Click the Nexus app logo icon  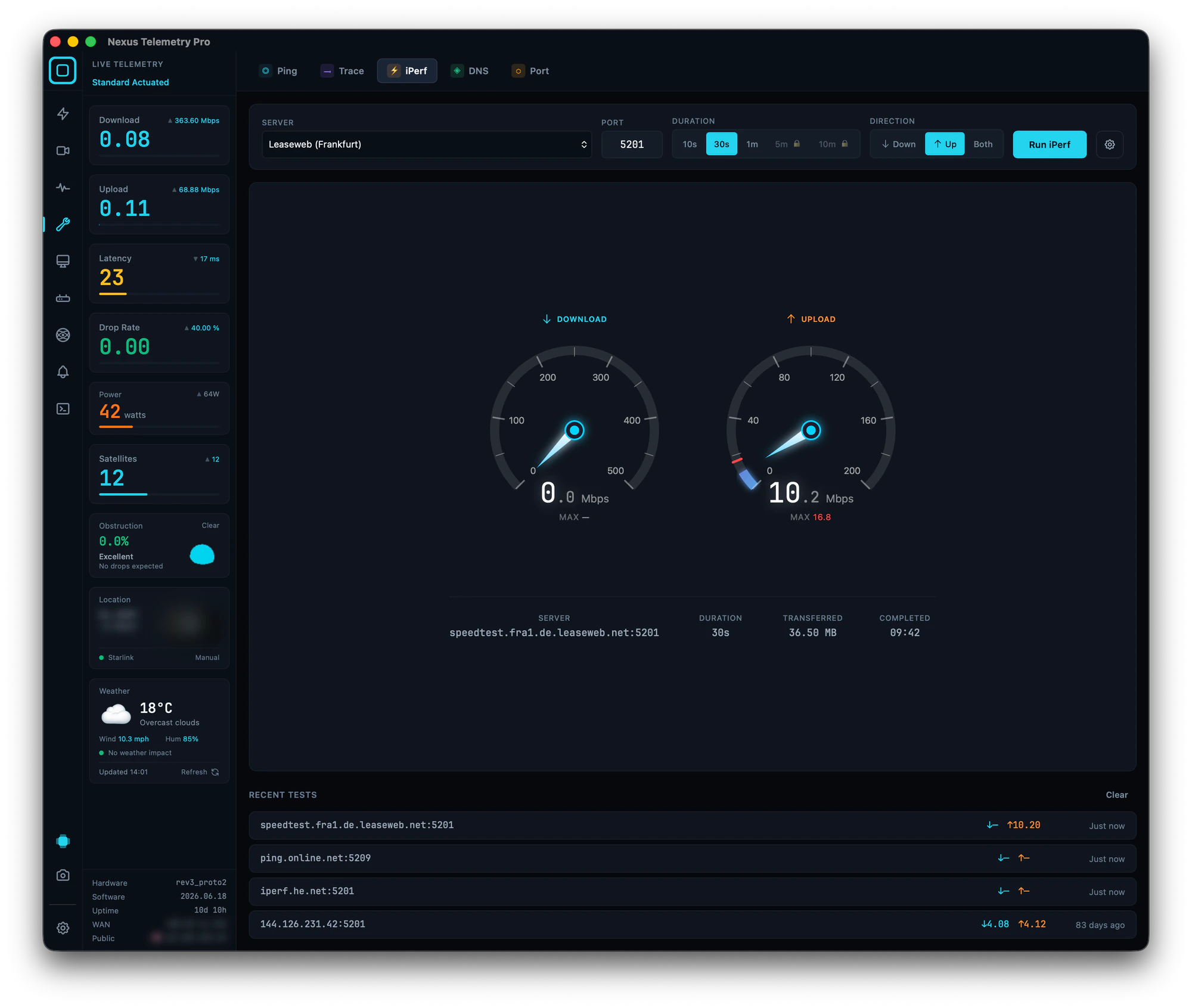click(x=63, y=70)
